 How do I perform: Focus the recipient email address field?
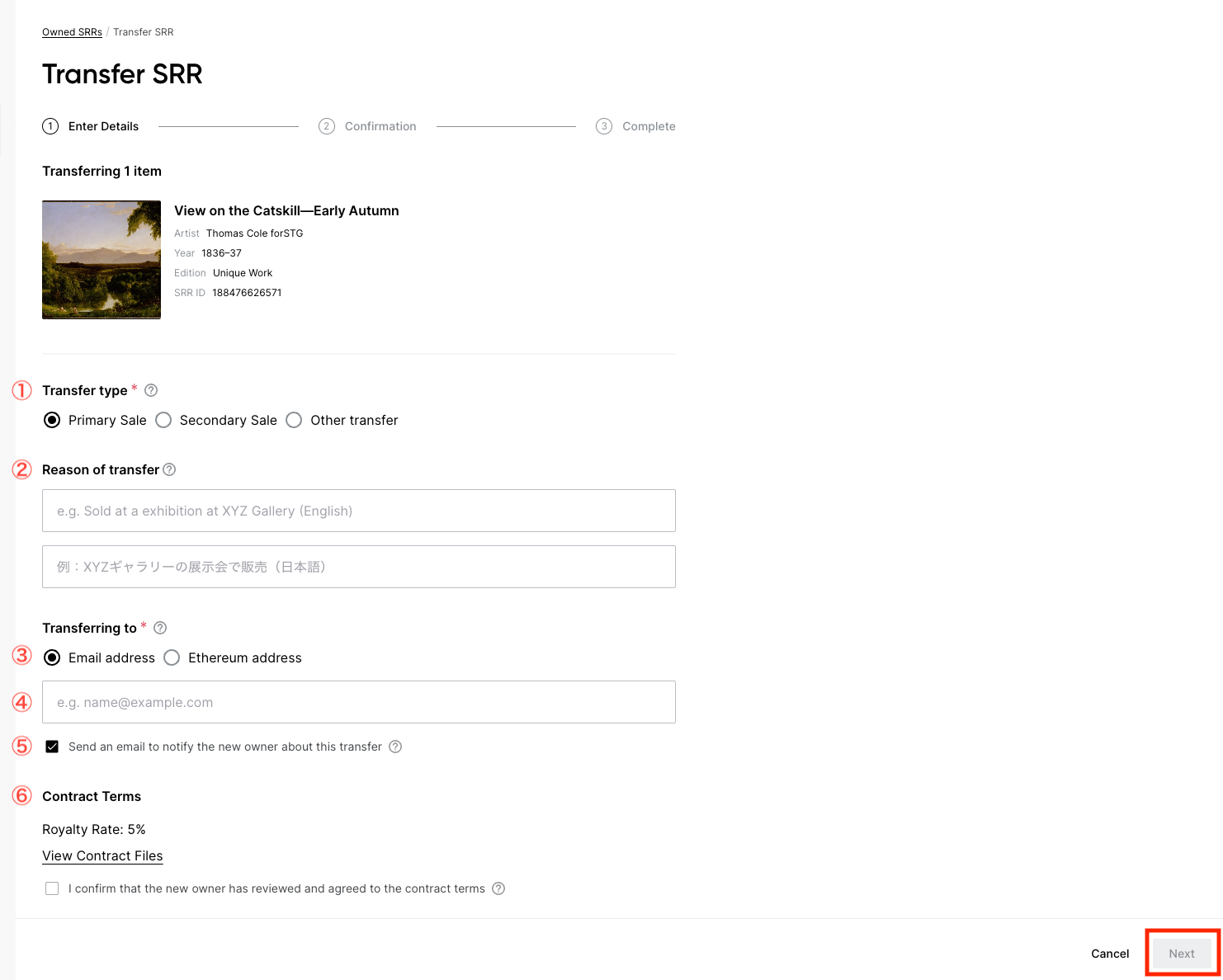pyautogui.click(x=358, y=702)
